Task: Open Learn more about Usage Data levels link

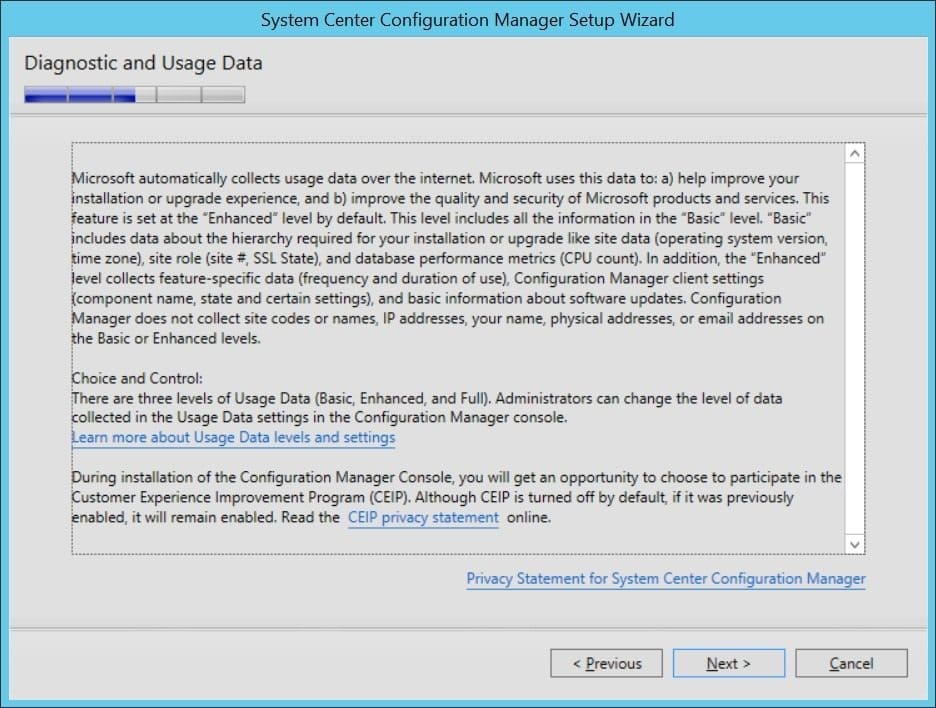Action: tap(233, 438)
